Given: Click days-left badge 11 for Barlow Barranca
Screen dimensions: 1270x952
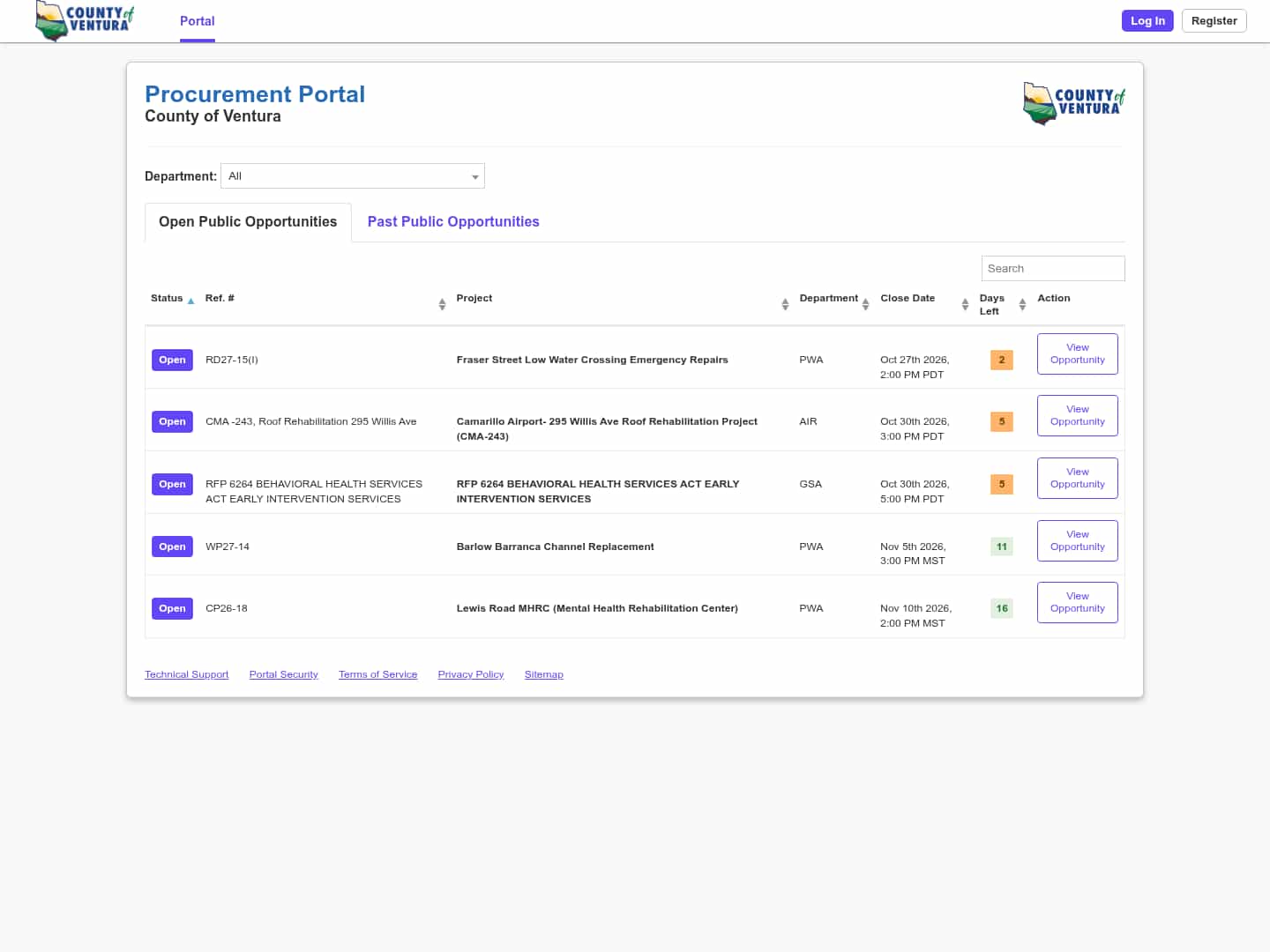Looking at the screenshot, I should tap(1002, 547).
